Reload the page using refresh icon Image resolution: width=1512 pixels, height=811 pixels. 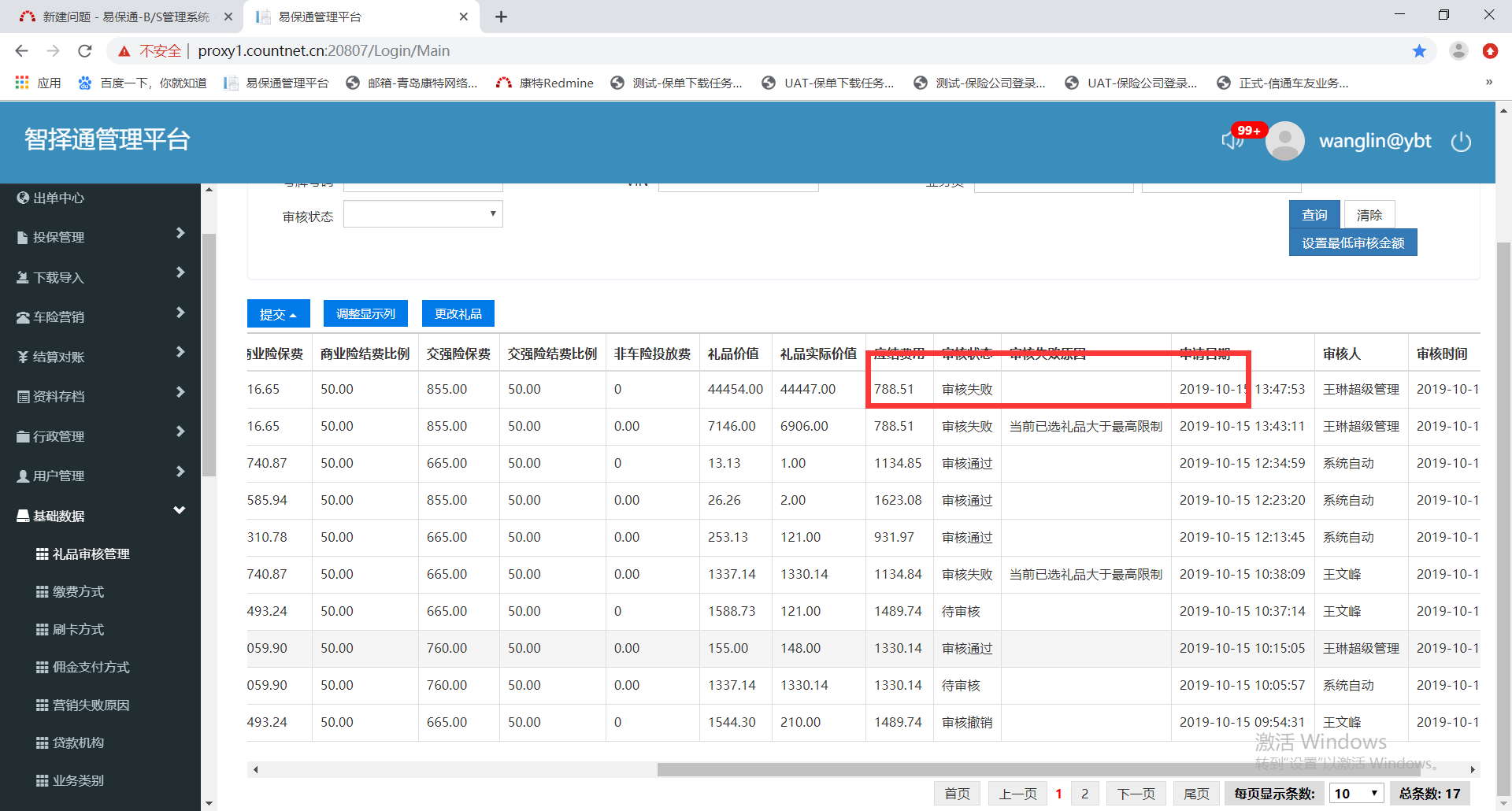tap(85, 51)
